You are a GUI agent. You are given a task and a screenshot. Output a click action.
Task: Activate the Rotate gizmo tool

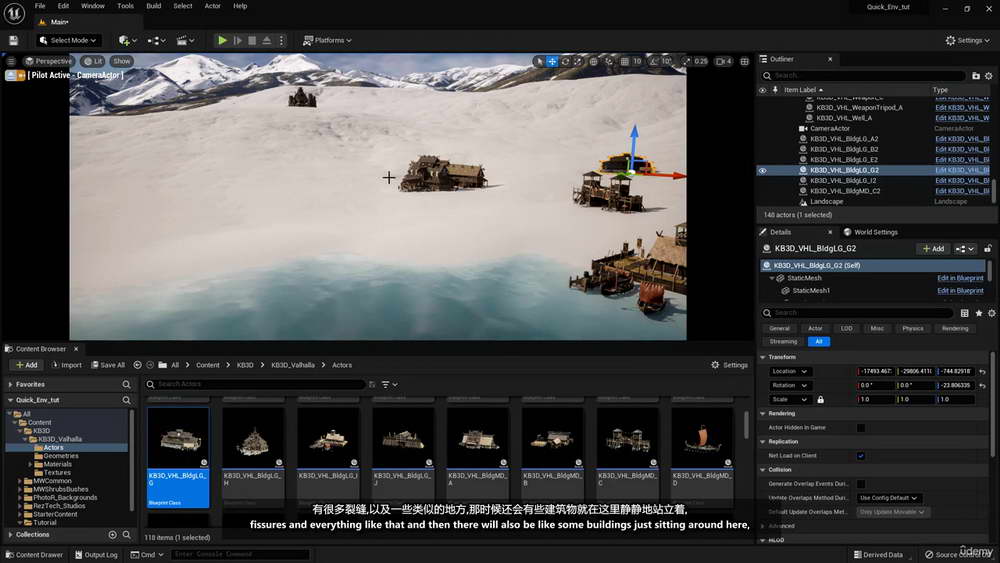(565, 61)
